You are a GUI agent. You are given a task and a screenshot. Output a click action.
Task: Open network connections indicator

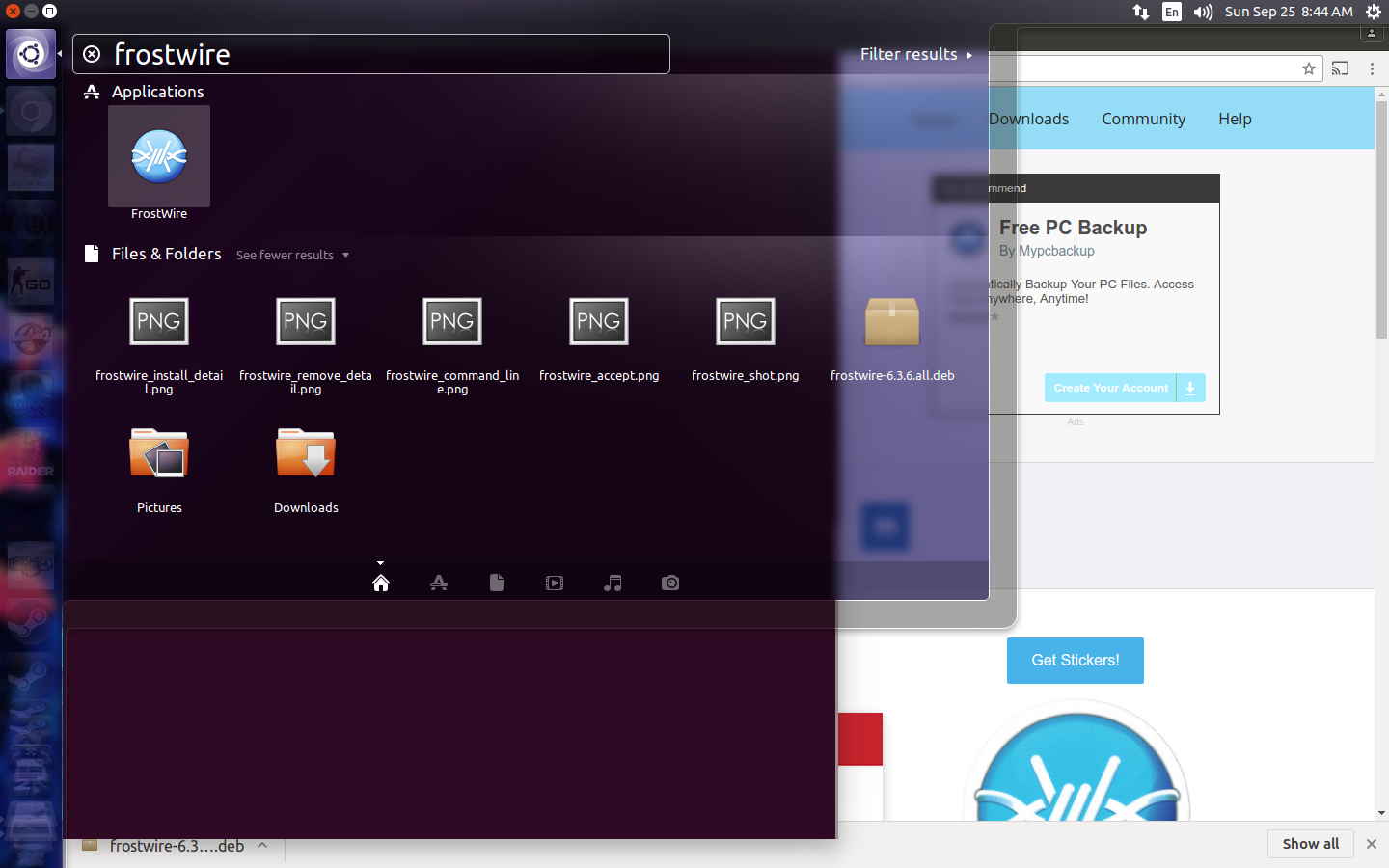pyautogui.click(x=1141, y=12)
